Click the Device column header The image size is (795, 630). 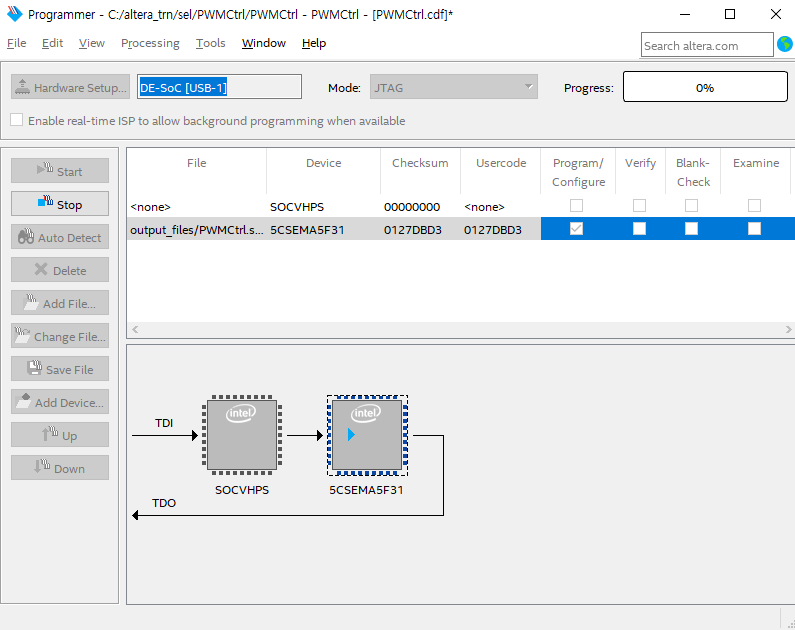[x=323, y=171]
